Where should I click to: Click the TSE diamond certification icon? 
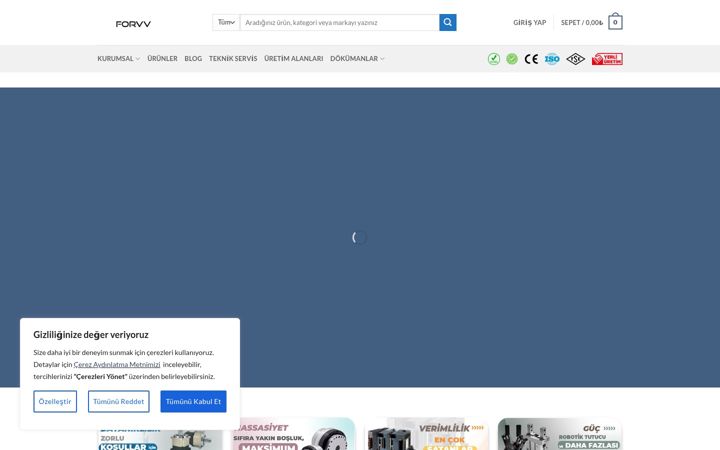click(x=575, y=59)
